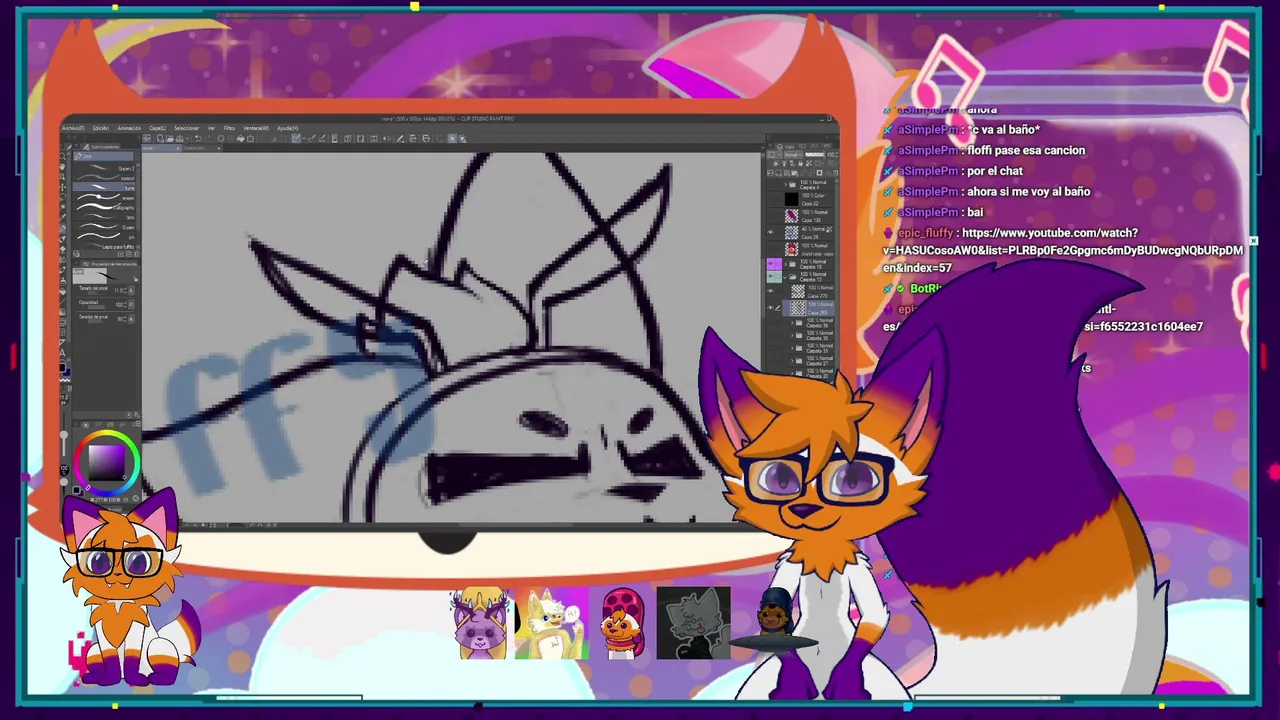Expand the Carpeta 27 layer folder
1280x720 pixels.
tap(792, 360)
